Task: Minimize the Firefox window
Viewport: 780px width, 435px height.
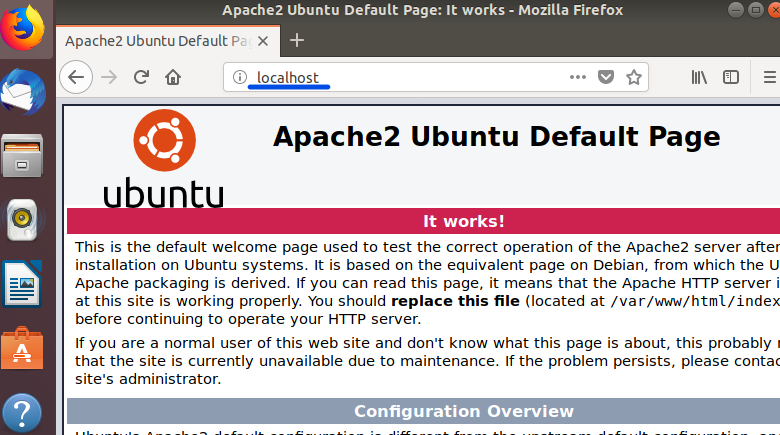Action: pos(736,10)
